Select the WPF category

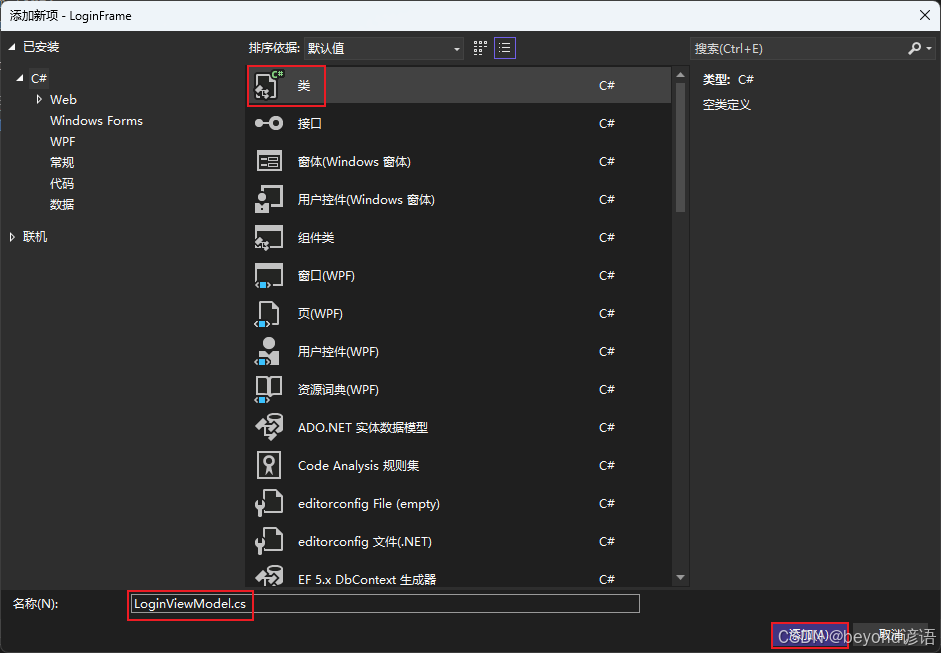62,142
